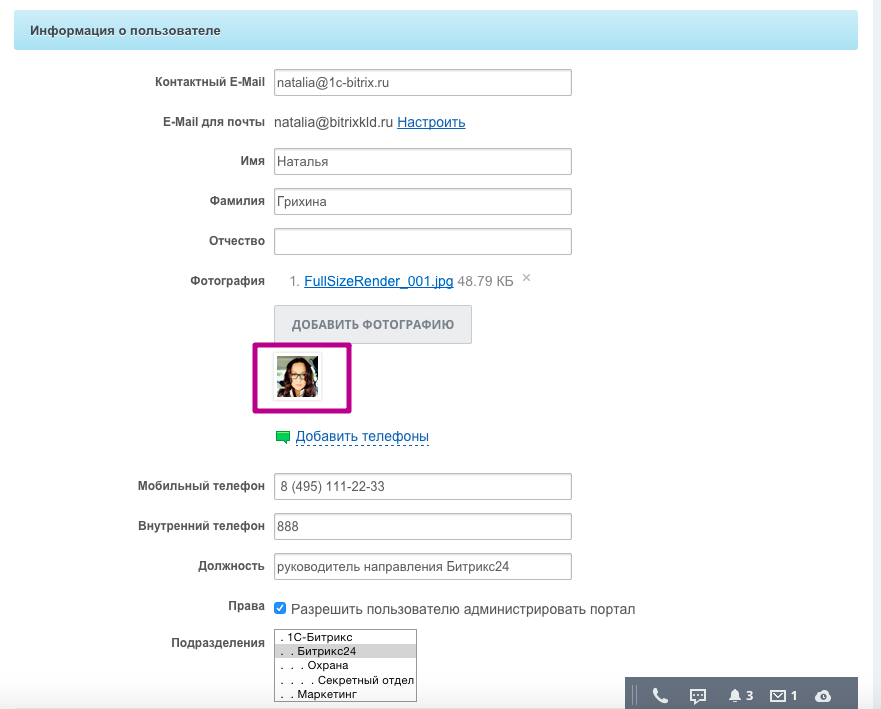Click the natalia@bitrixkld.ru mail address text

[333, 122]
